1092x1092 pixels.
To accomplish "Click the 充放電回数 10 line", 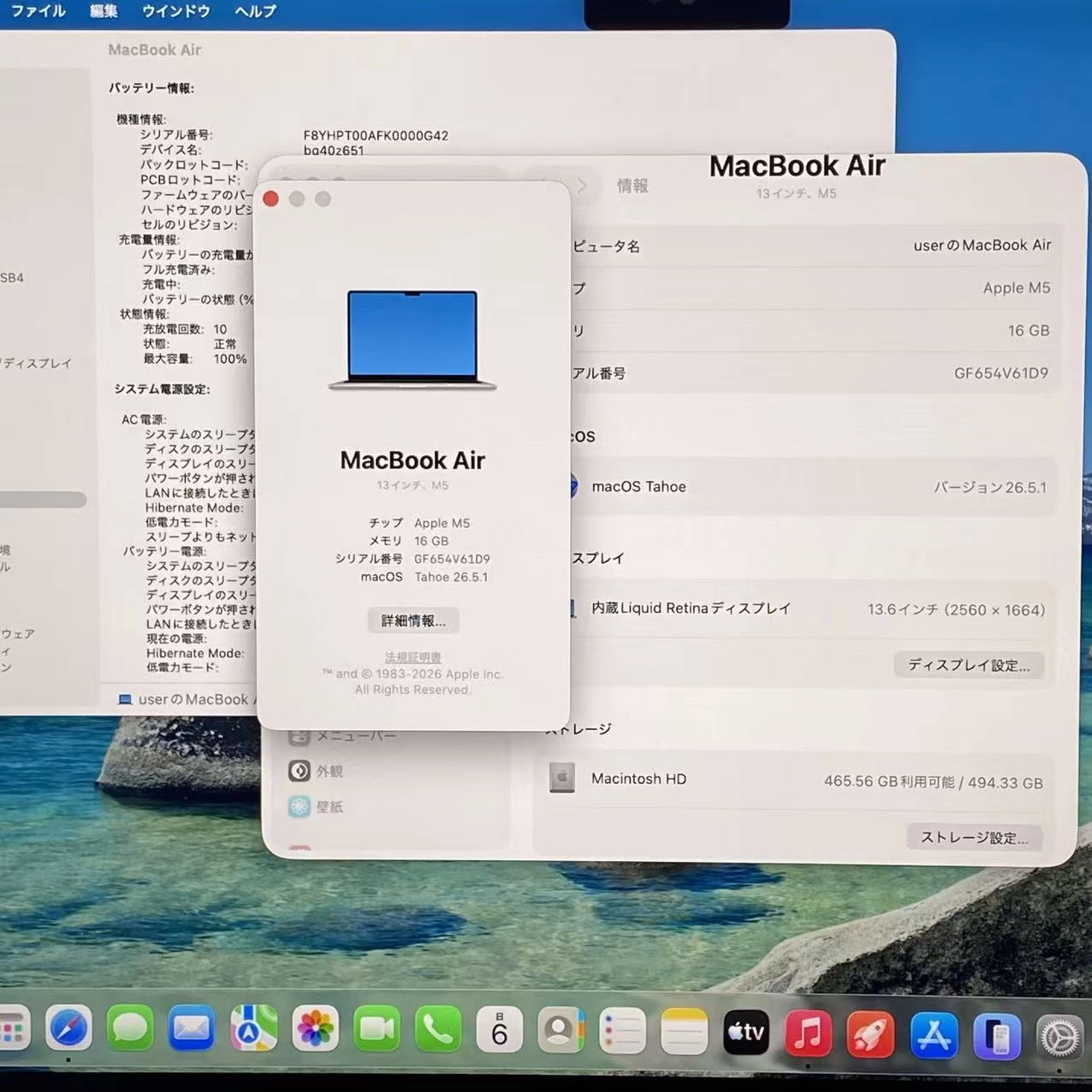I will [x=185, y=329].
